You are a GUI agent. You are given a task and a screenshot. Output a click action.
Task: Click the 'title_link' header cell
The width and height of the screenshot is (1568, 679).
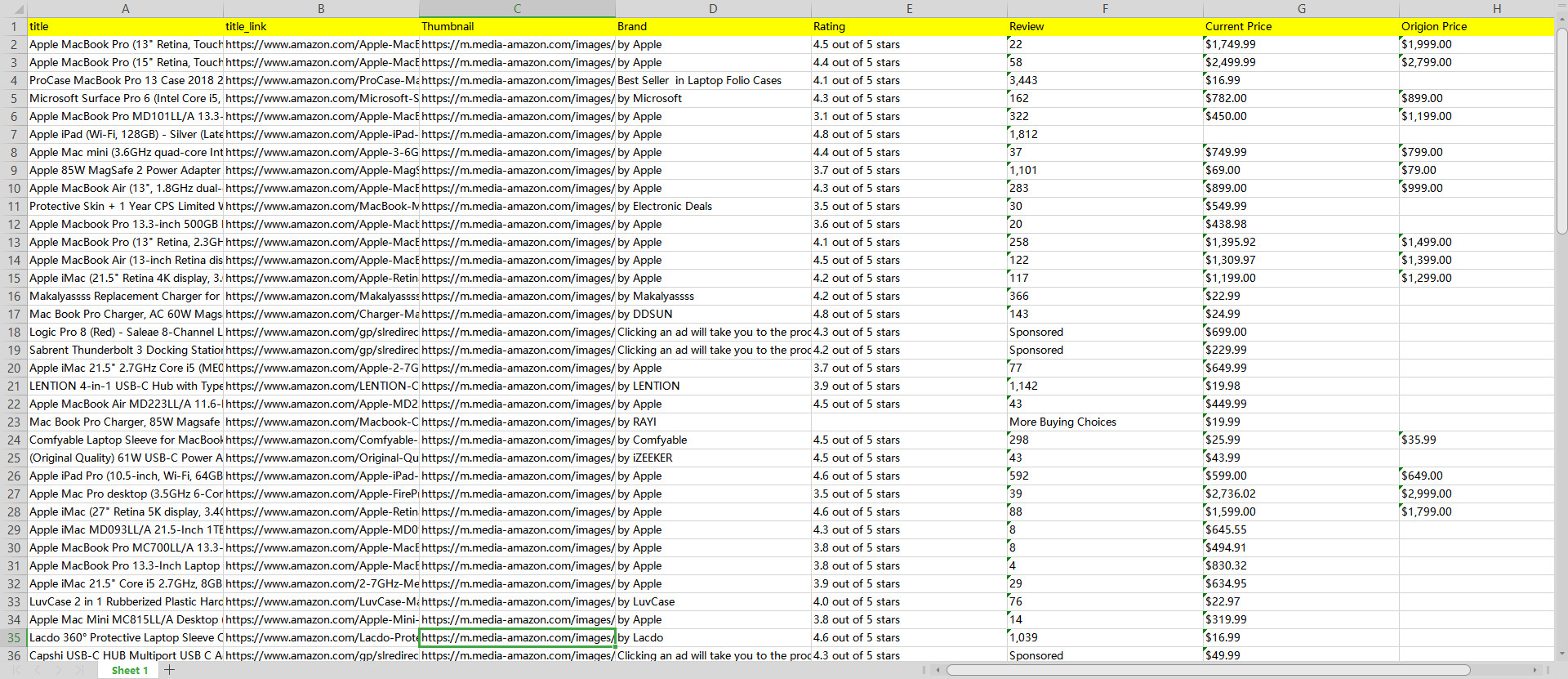pos(321,26)
